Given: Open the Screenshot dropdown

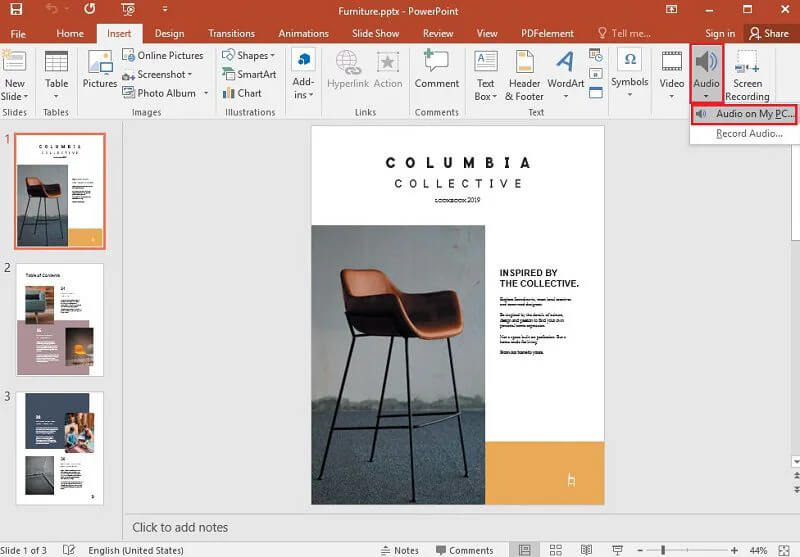Looking at the screenshot, I should click(157, 74).
